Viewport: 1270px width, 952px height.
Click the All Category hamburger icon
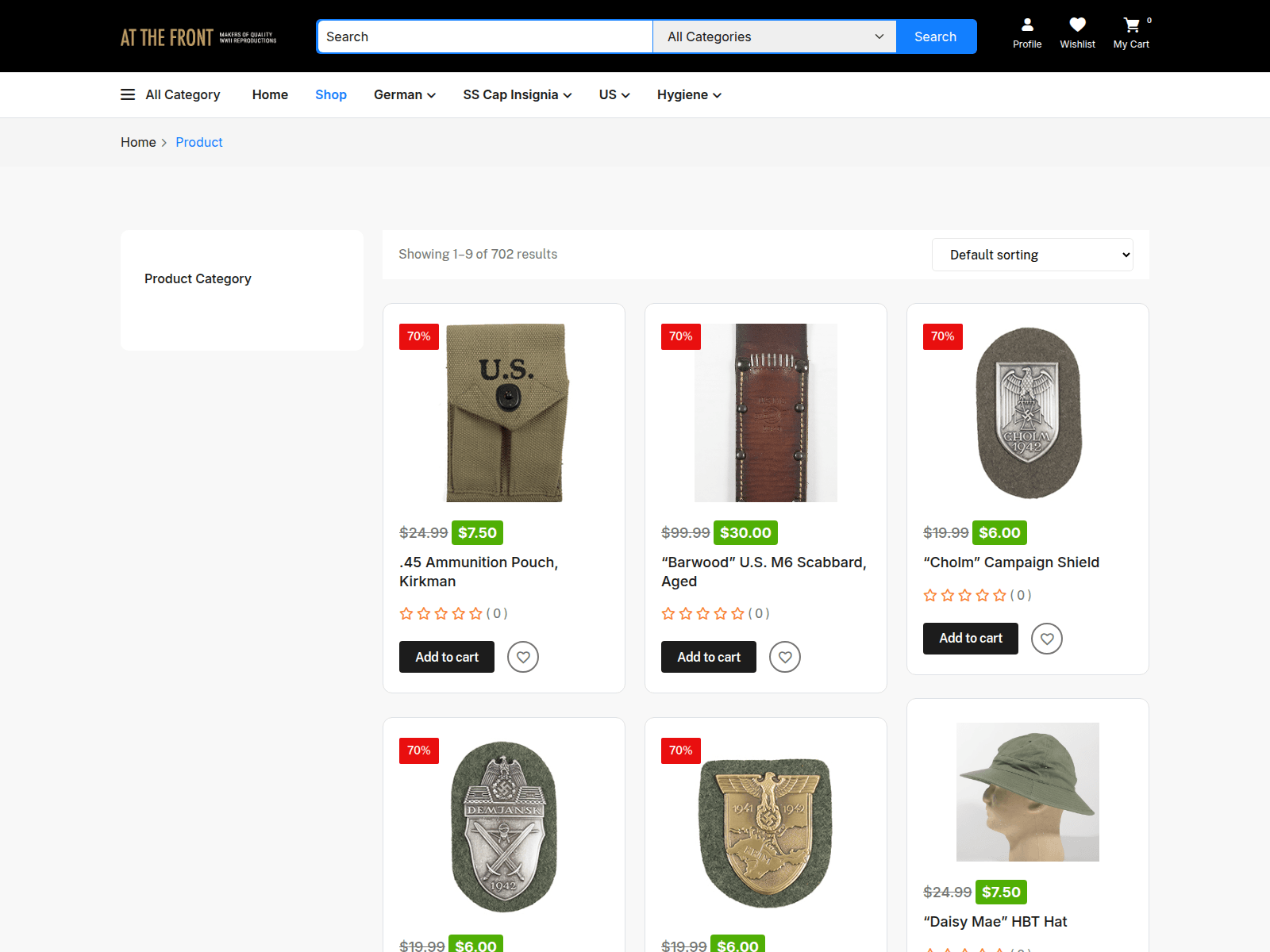[128, 94]
